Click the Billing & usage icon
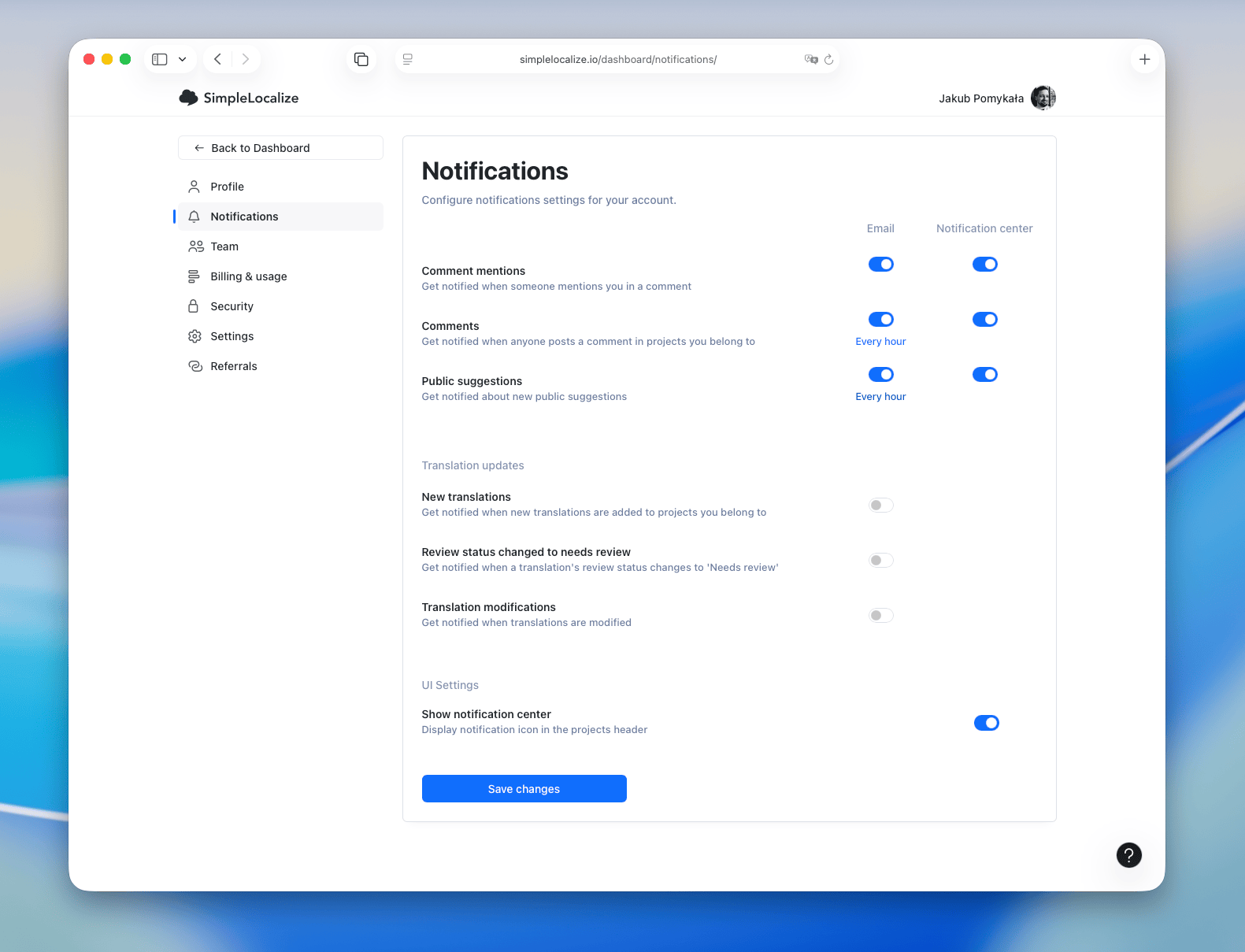The width and height of the screenshot is (1245, 952). coord(194,276)
